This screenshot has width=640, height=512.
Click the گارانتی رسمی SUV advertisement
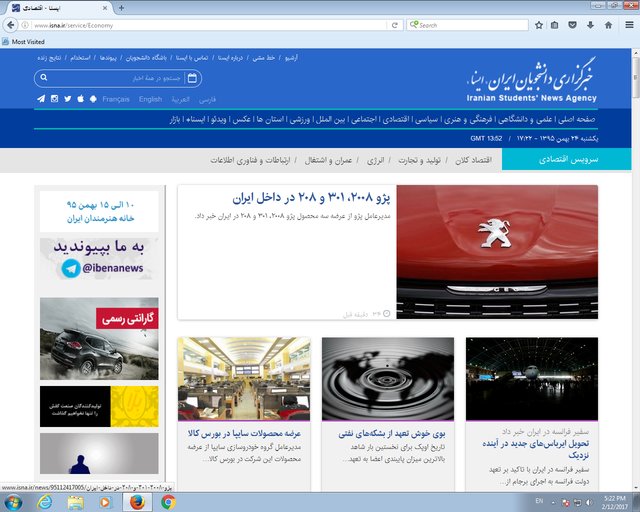[99, 339]
